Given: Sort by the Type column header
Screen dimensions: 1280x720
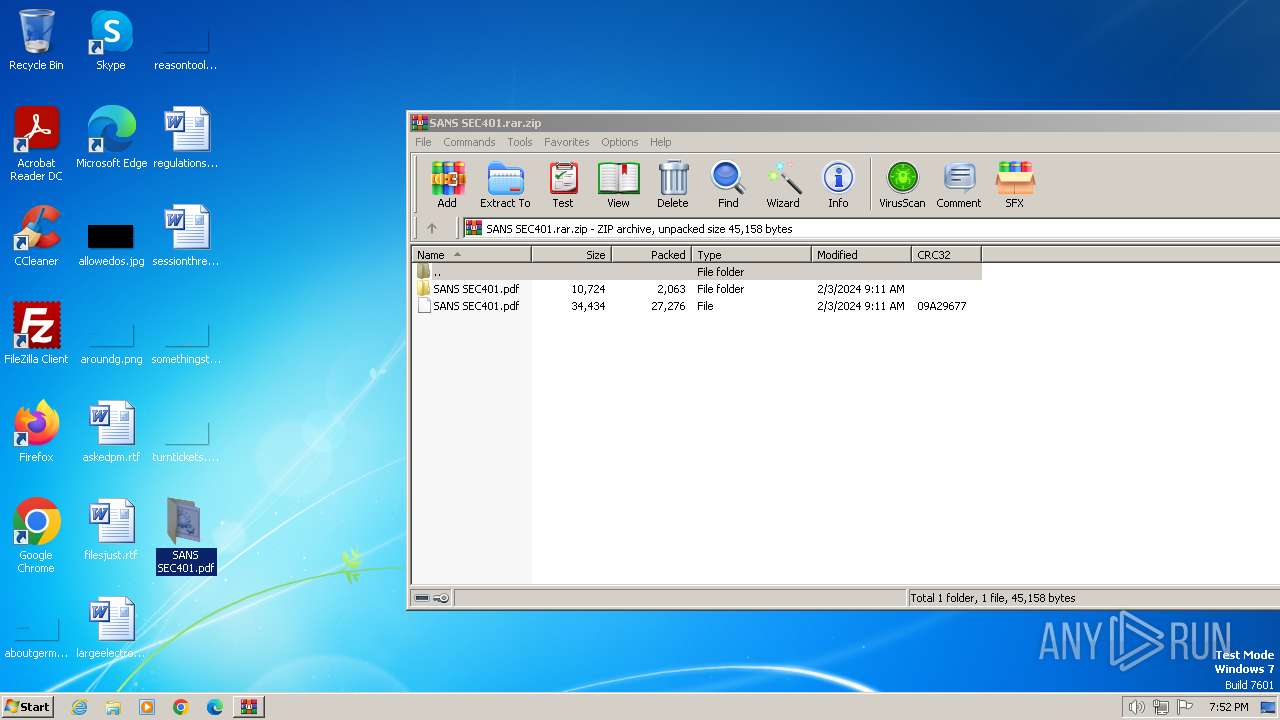Looking at the screenshot, I should click(751, 255).
